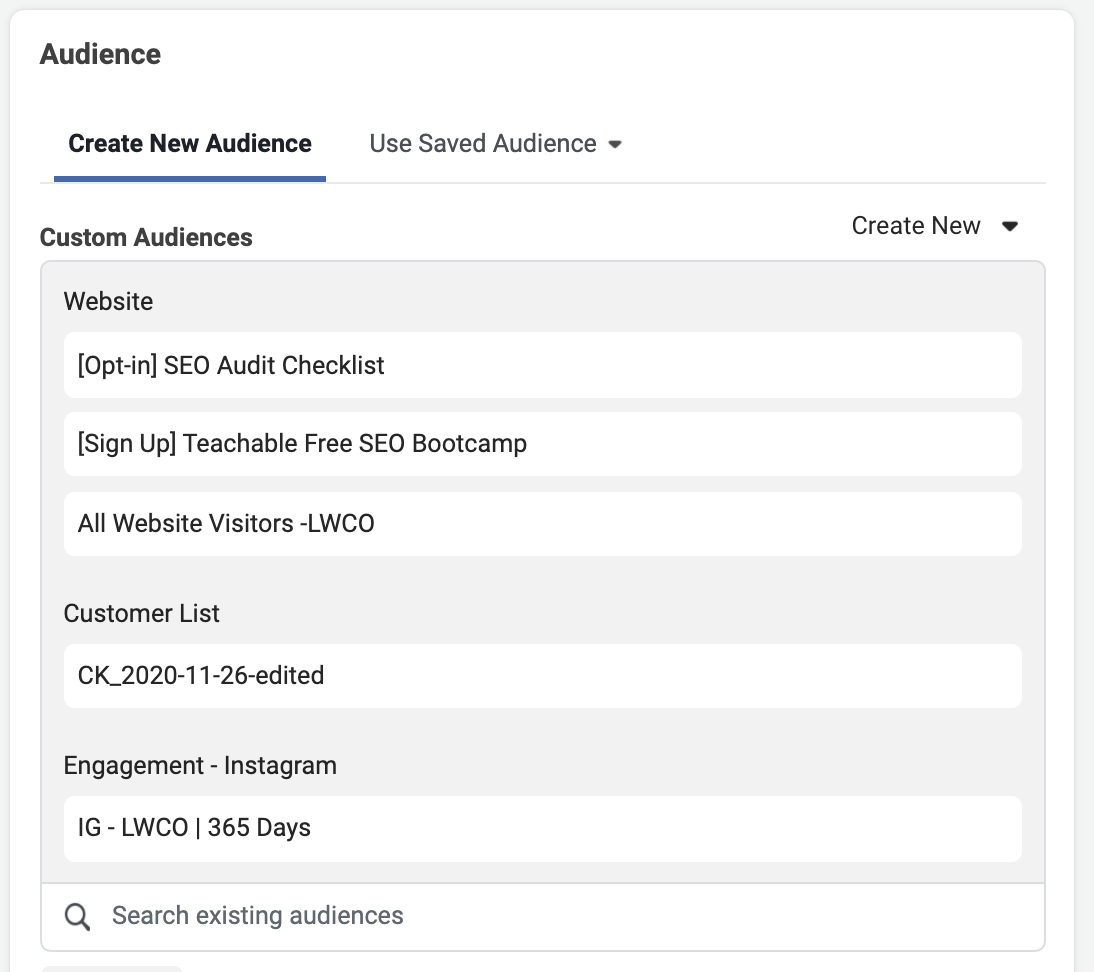Switch to the Use Saved Audience tab
The width and height of the screenshot is (1094, 972).
(x=481, y=143)
